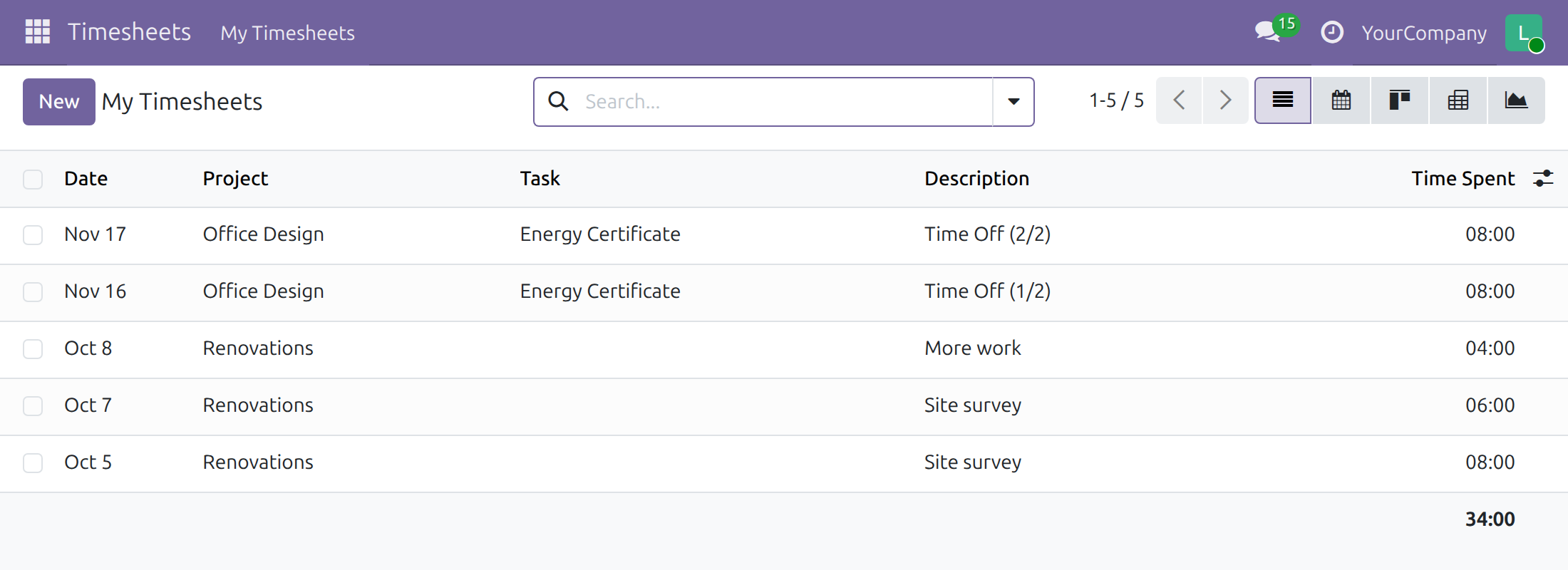Viewport: 1568px width, 570px height.
Task: Open the user avatar menu
Action: (x=1525, y=33)
